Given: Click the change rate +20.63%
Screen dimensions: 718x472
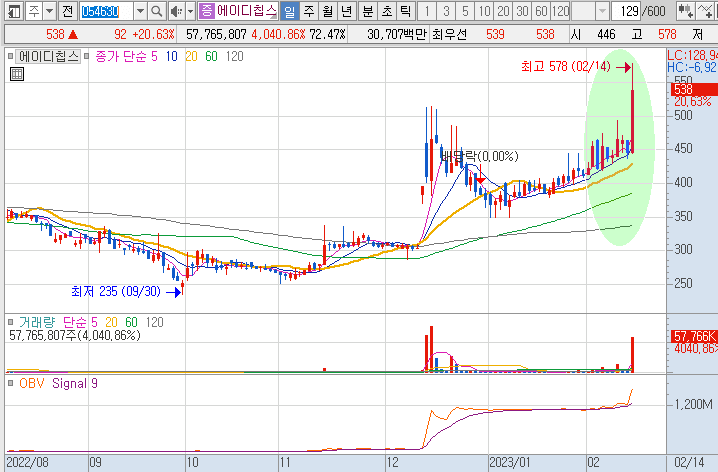Looking at the screenshot, I should tap(153, 34).
